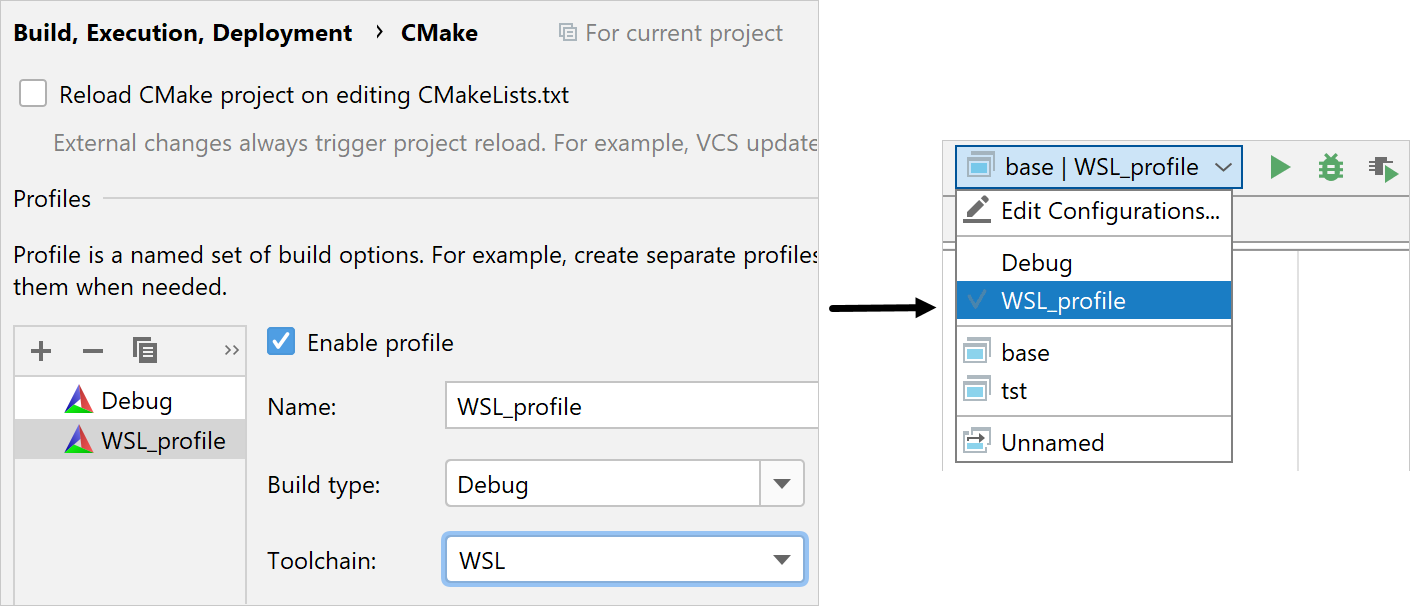Open the profiler run action
This screenshot has width=1411, height=606.
point(1383,167)
